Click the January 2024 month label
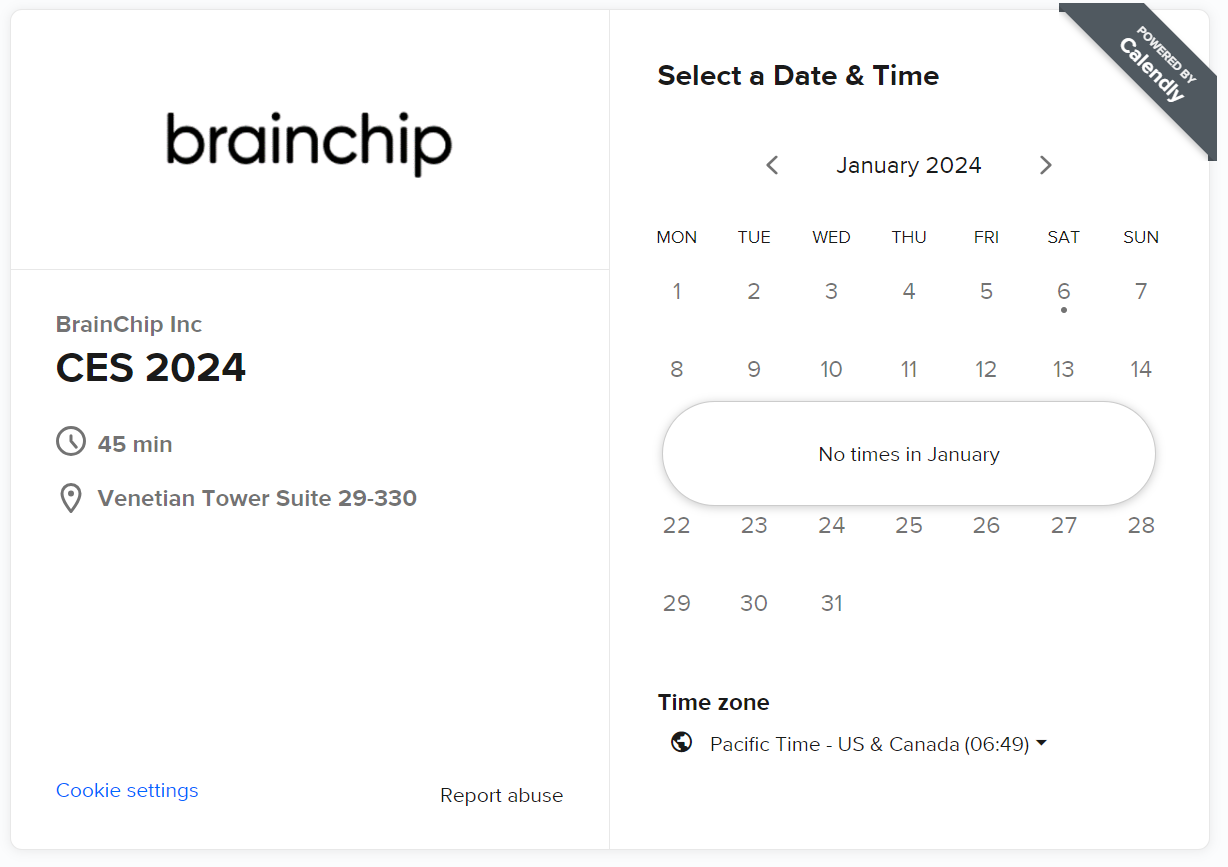The height and width of the screenshot is (867, 1228). pyautogui.click(x=908, y=165)
